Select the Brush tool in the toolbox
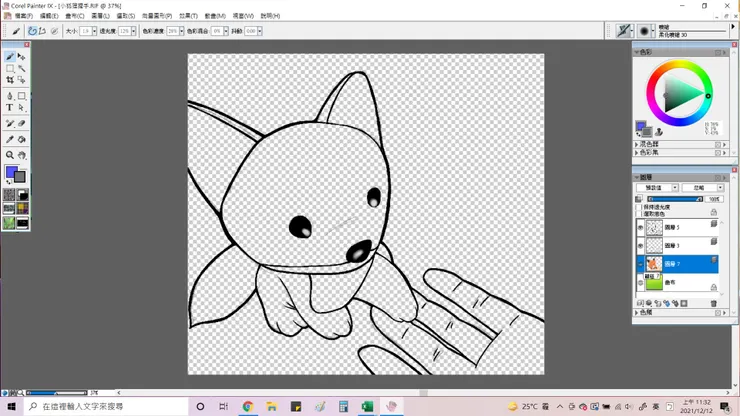 pos(10,57)
